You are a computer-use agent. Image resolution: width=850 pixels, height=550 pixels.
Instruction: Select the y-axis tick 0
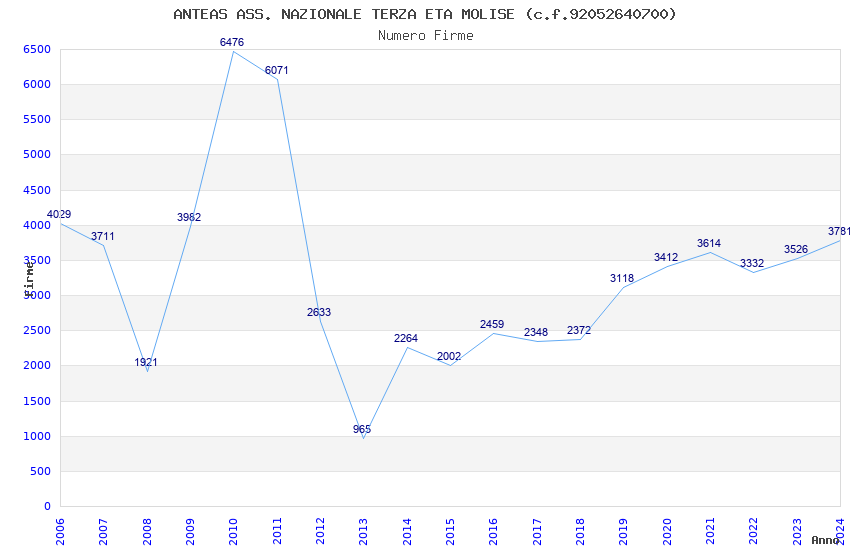(48, 507)
